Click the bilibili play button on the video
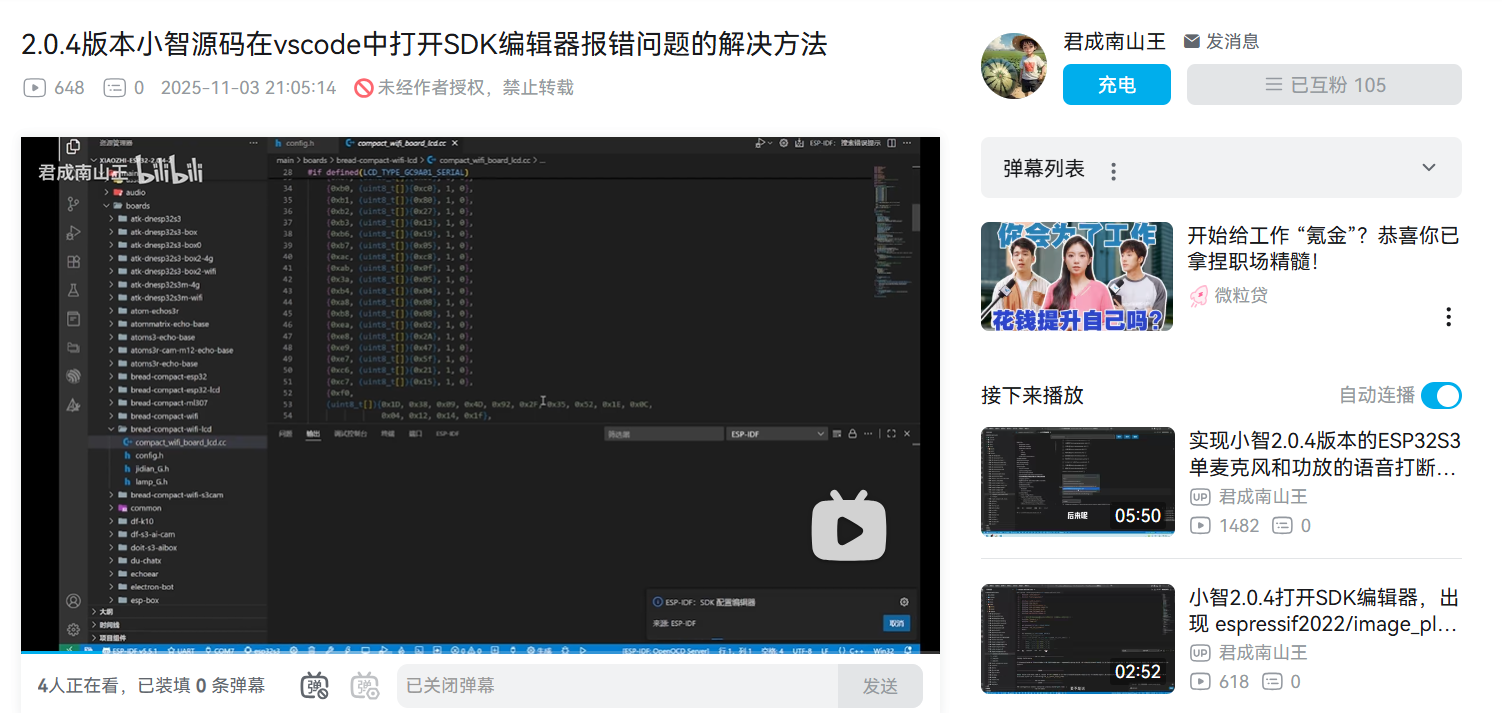 point(849,525)
